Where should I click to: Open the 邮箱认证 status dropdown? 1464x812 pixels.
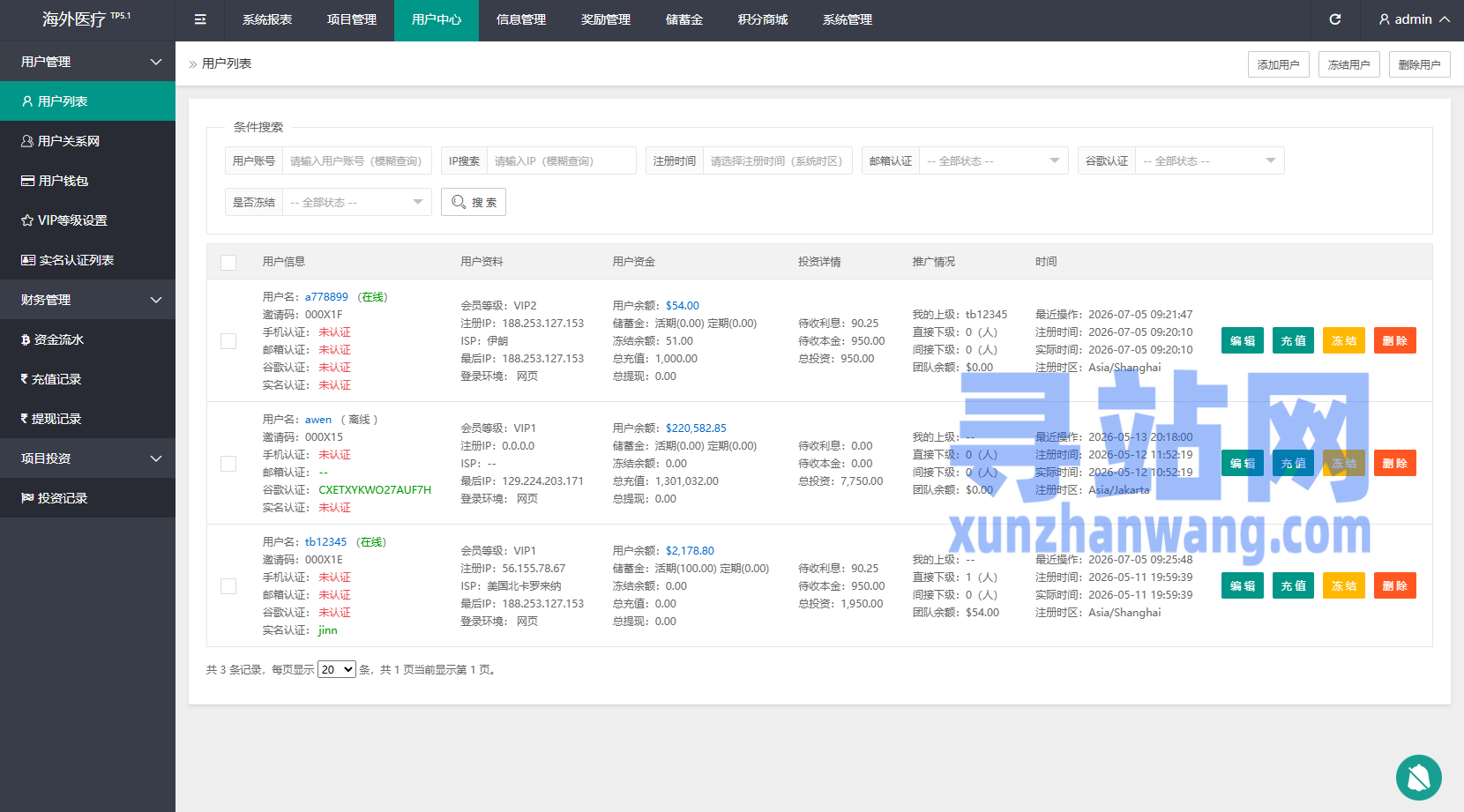tap(994, 160)
